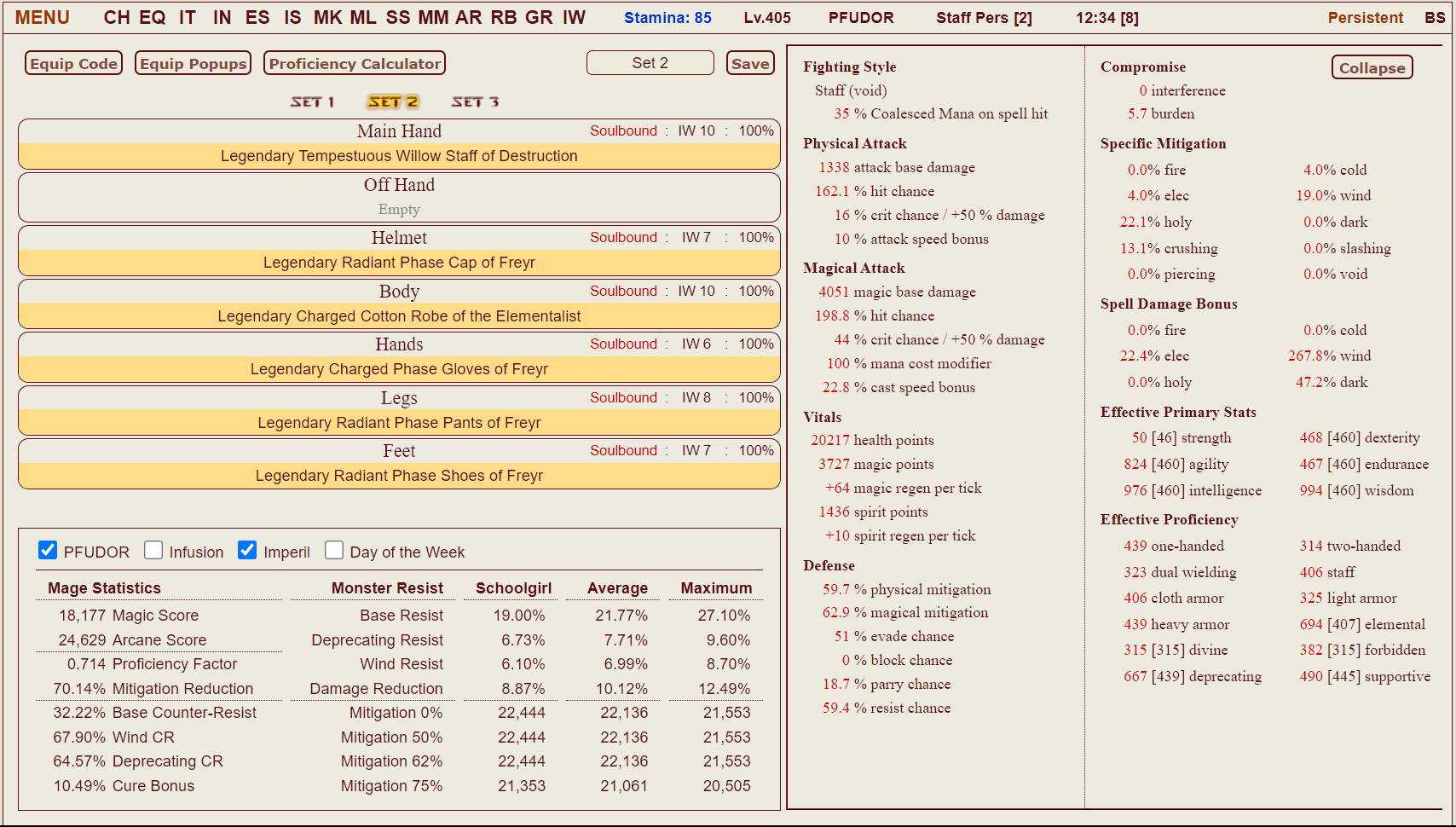Open the IT items shortcut
Screen dimensions: 1456x827
[188, 17]
